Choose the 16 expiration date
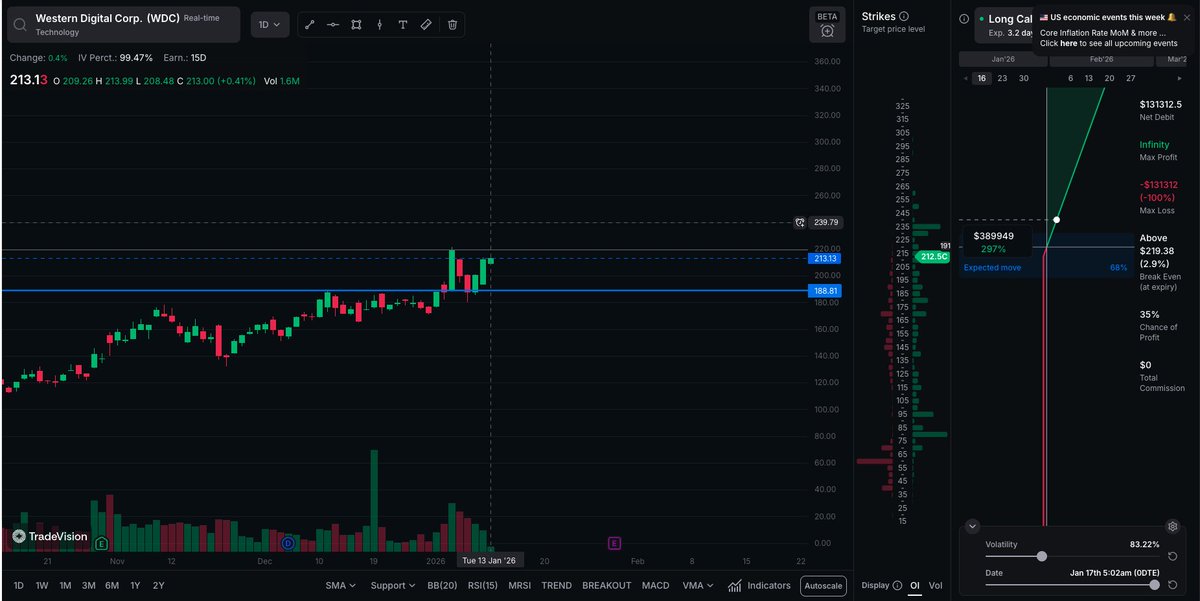This screenshot has height=601, width=1200. (982, 78)
